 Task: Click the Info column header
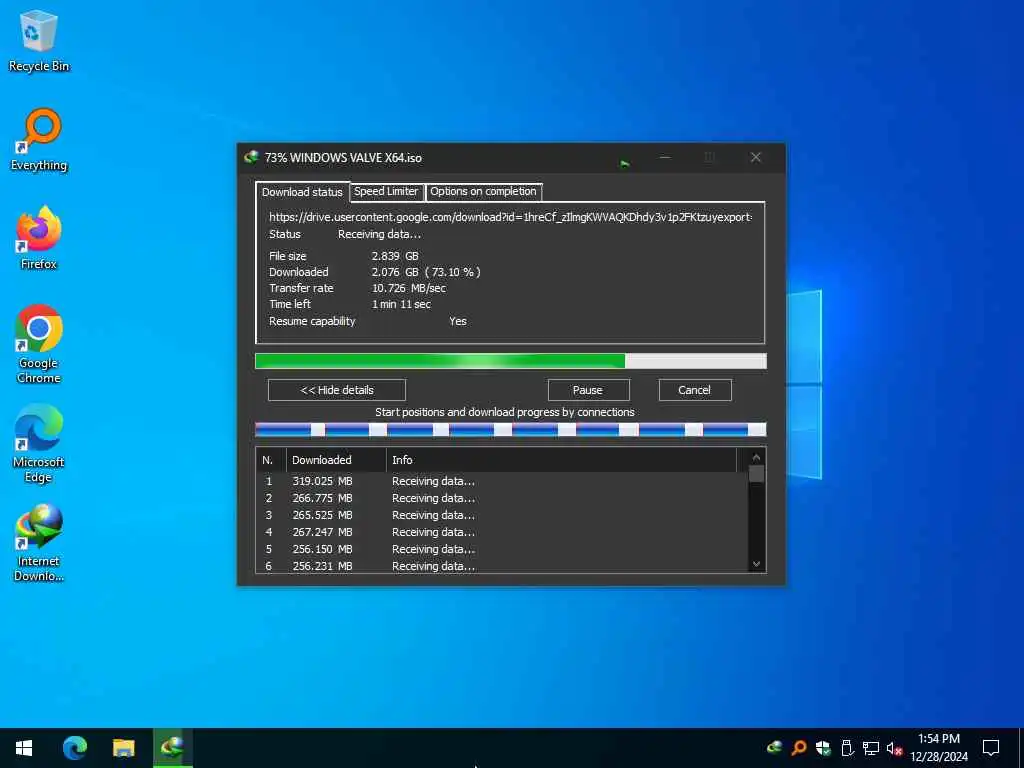click(562, 460)
